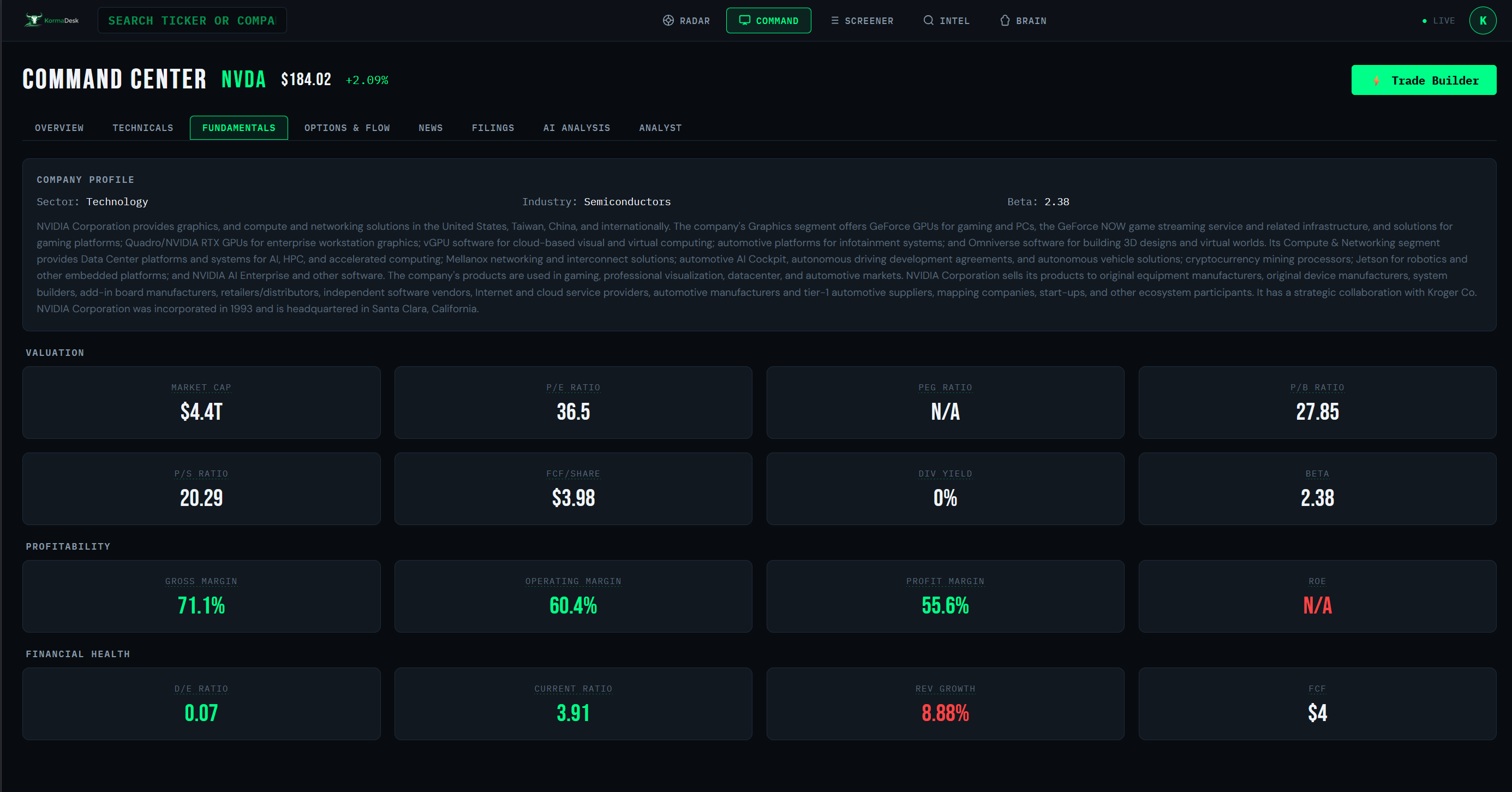Click the Brain nav icon
This screenshot has height=792, width=1512.
pos(1005,21)
